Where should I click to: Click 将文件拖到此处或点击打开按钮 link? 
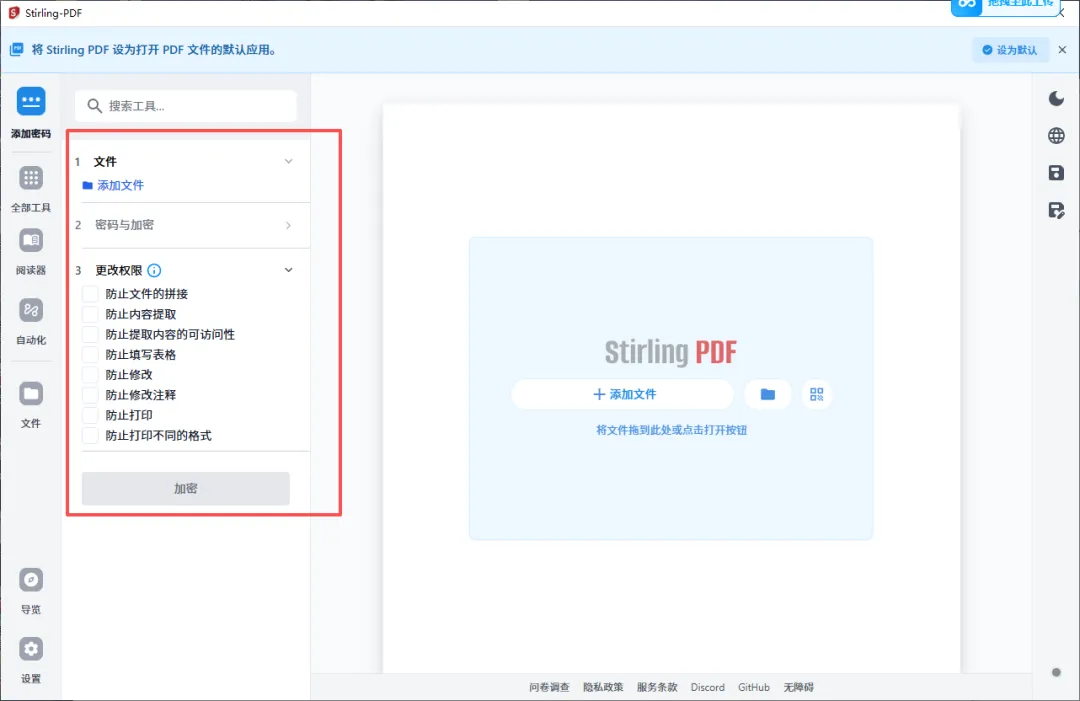pyautogui.click(x=671, y=430)
